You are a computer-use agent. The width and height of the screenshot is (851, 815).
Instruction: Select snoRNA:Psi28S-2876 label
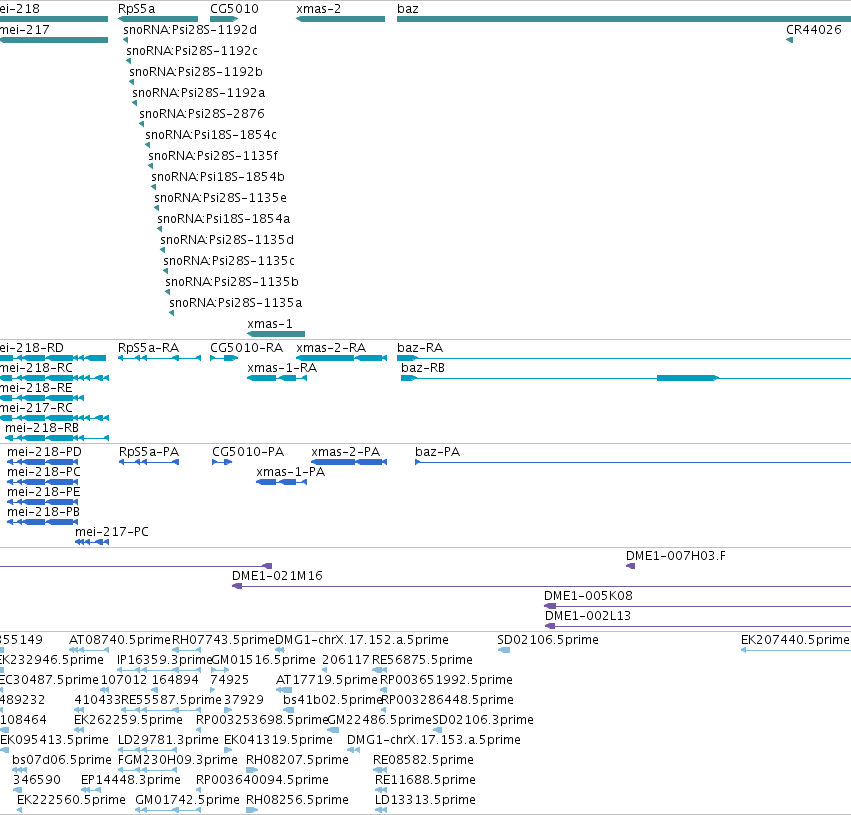point(202,113)
